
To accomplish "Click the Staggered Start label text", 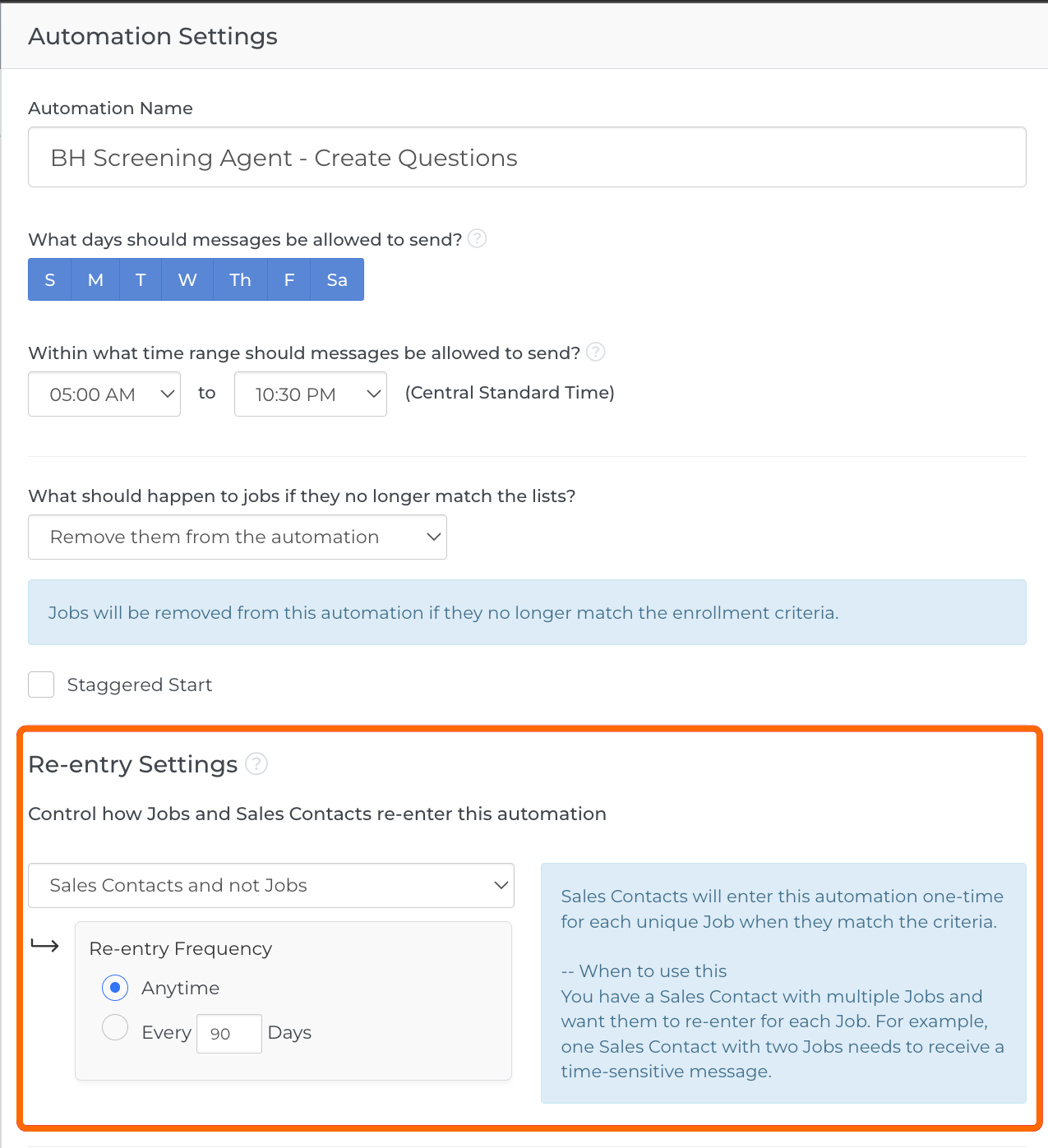I will 140,685.
